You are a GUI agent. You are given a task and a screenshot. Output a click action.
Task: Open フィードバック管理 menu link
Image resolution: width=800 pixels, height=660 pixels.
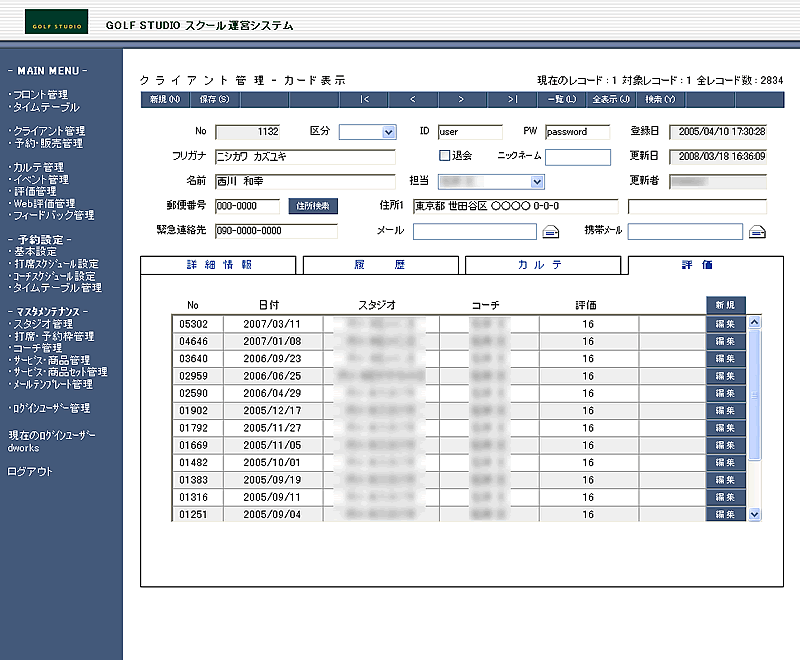[x=54, y=215]
